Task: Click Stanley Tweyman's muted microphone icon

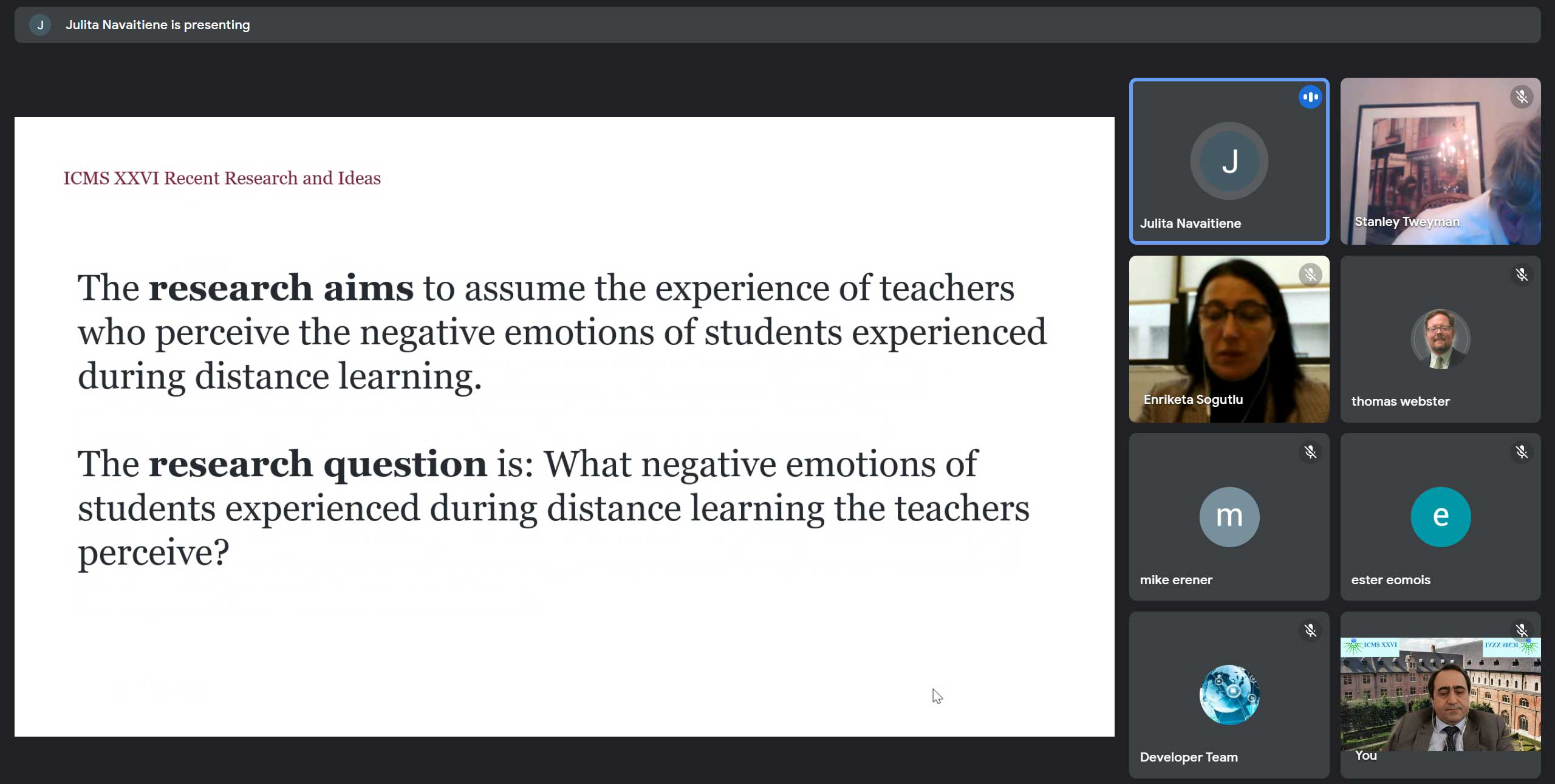Action: click(x=1521, y=97)
